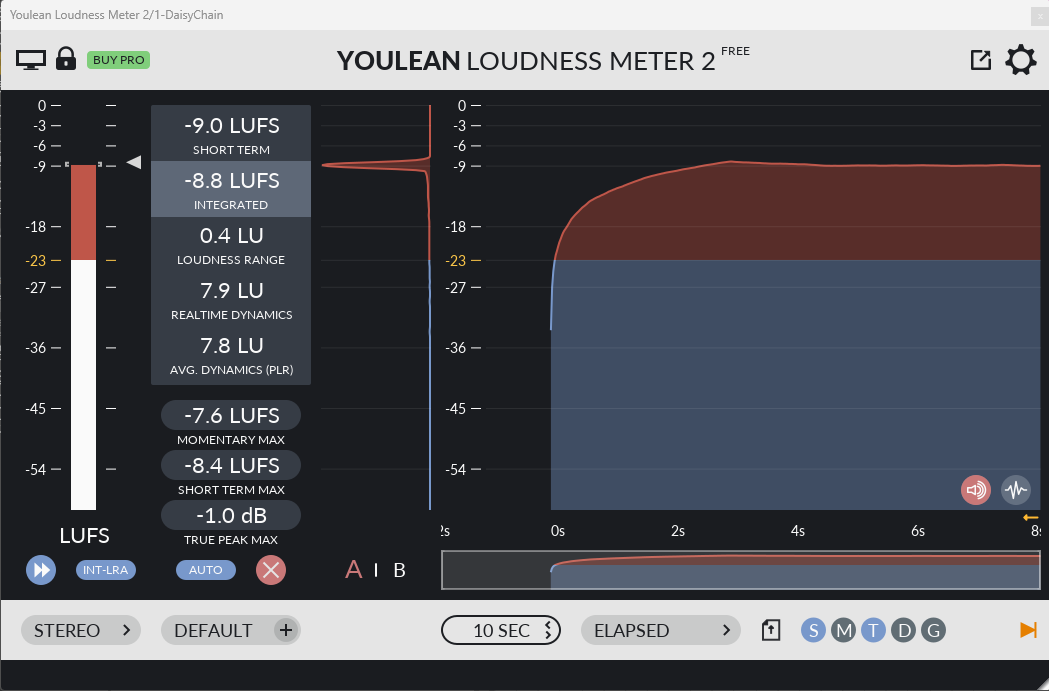Click the red loudness speaker icon
This screenshot has width=1049, height=691.
975,490
